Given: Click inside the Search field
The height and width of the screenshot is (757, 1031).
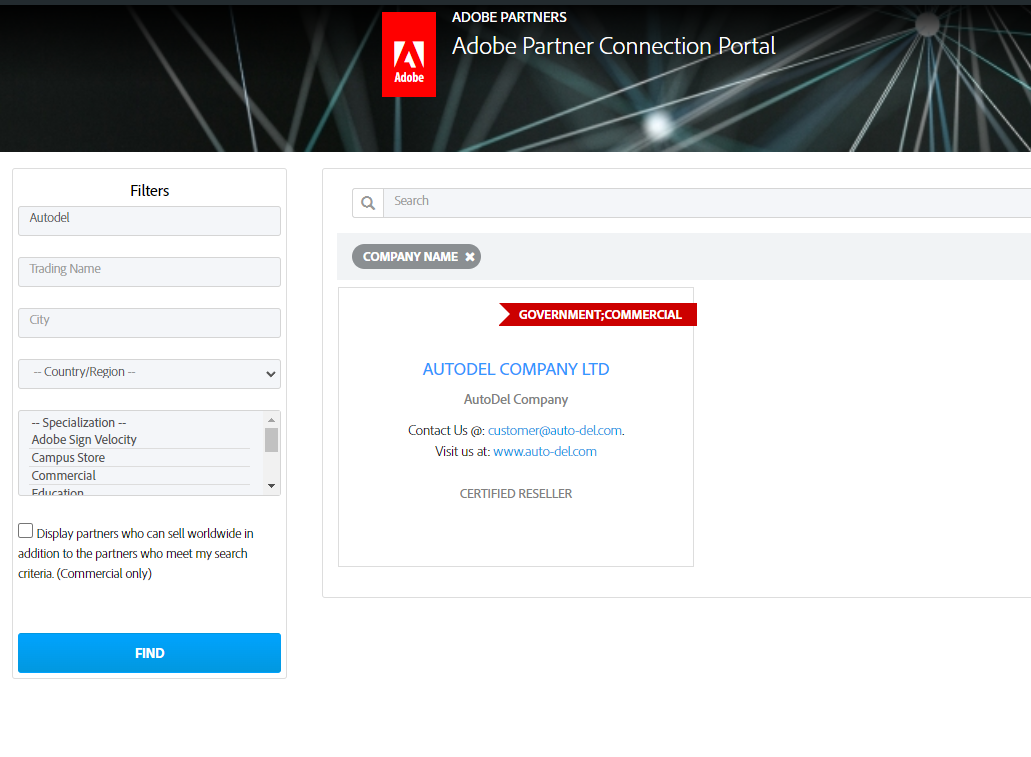Looking at the screenshot, I should coord(600,201).
